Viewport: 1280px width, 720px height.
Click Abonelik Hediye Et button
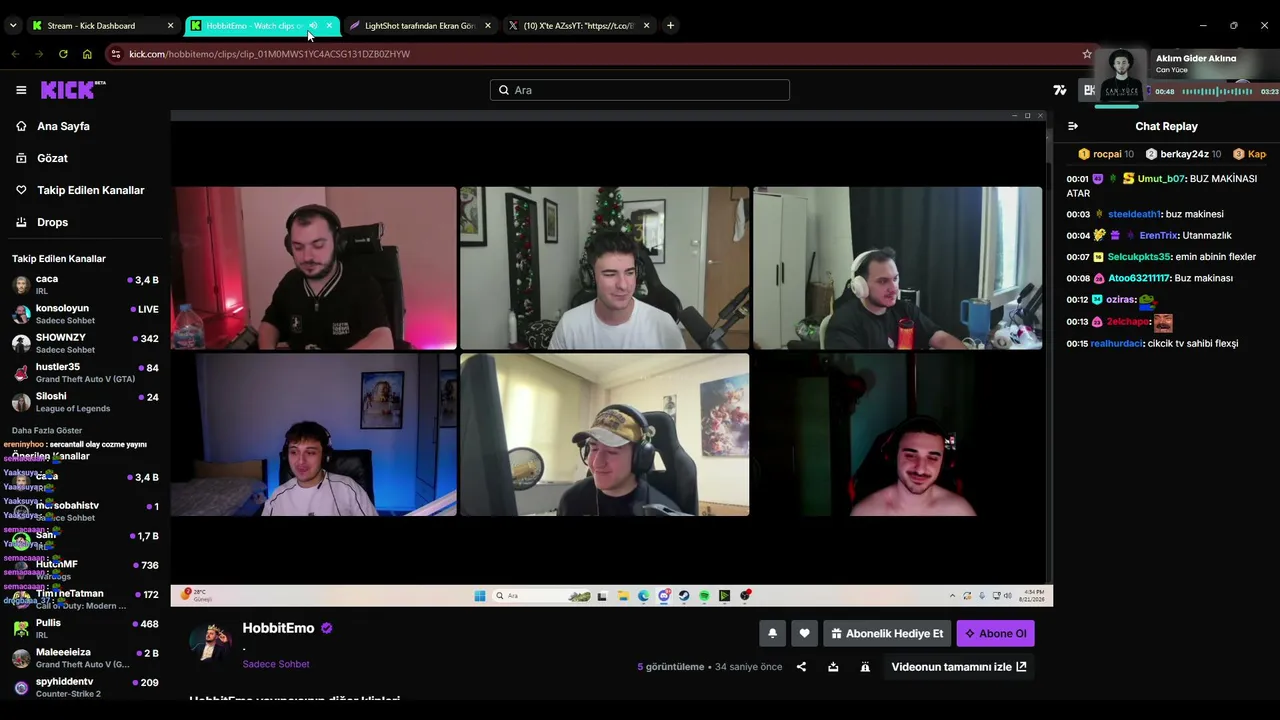pyautogui.click(x=887, y=633)
